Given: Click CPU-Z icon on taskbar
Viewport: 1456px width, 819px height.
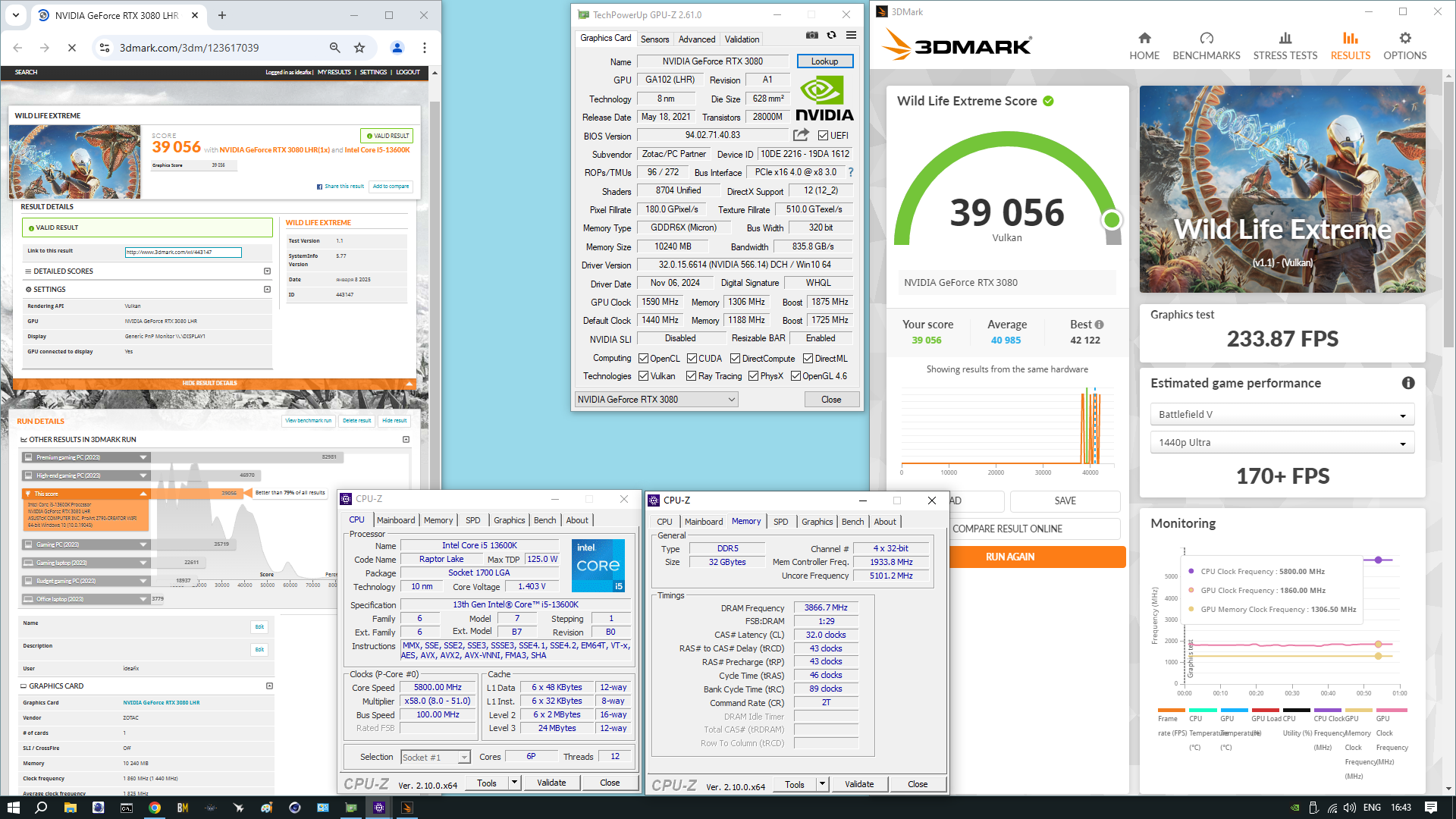Looking at the screenshot, I should click(379, 808).
